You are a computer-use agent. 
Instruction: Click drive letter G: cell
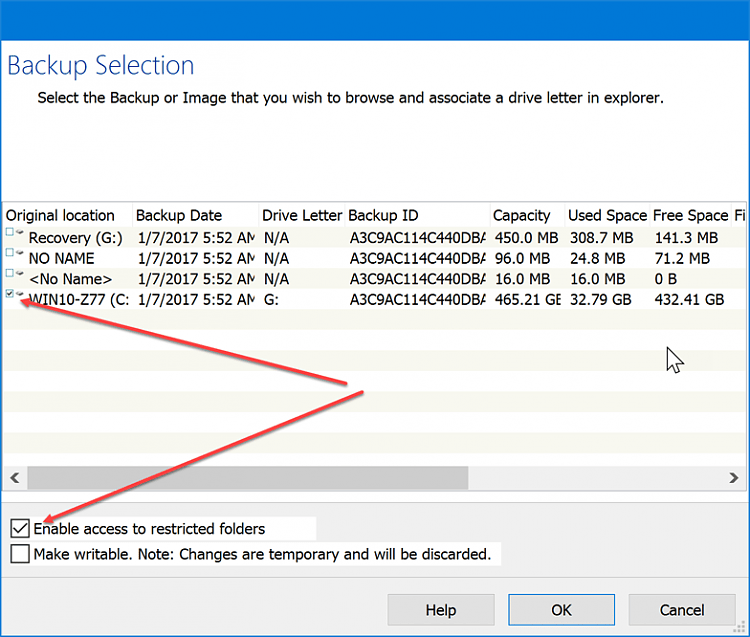[x=271, y=300]
